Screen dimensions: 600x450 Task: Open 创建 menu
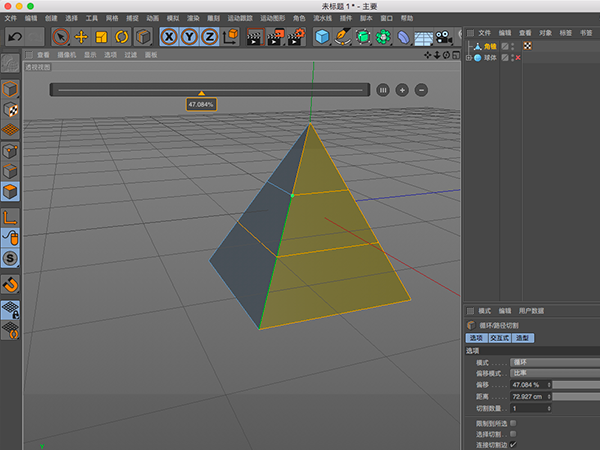click(51, 18)
